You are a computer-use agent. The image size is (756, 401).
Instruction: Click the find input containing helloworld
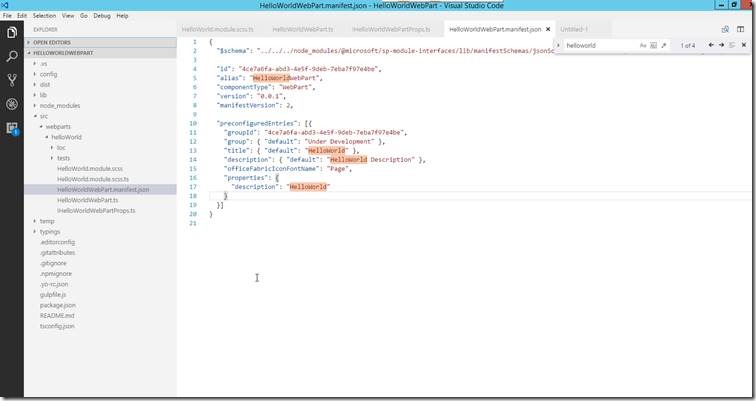coord(600,45)
